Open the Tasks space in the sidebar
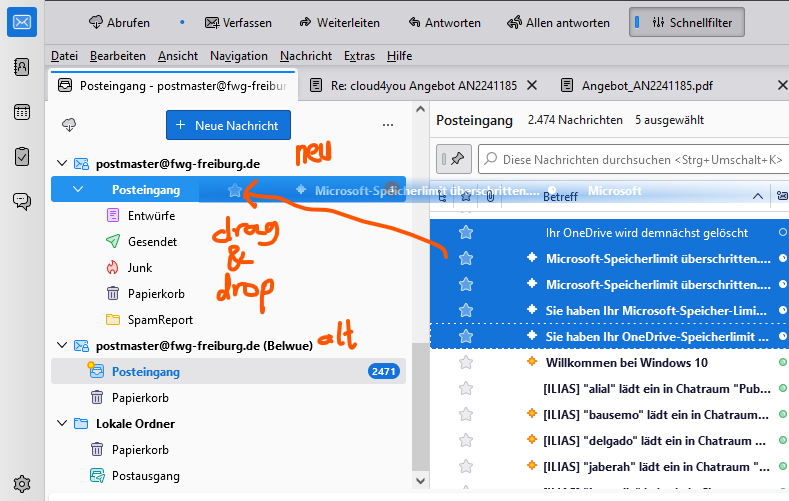The image size is (789, 501). click(x=22, y=156)
